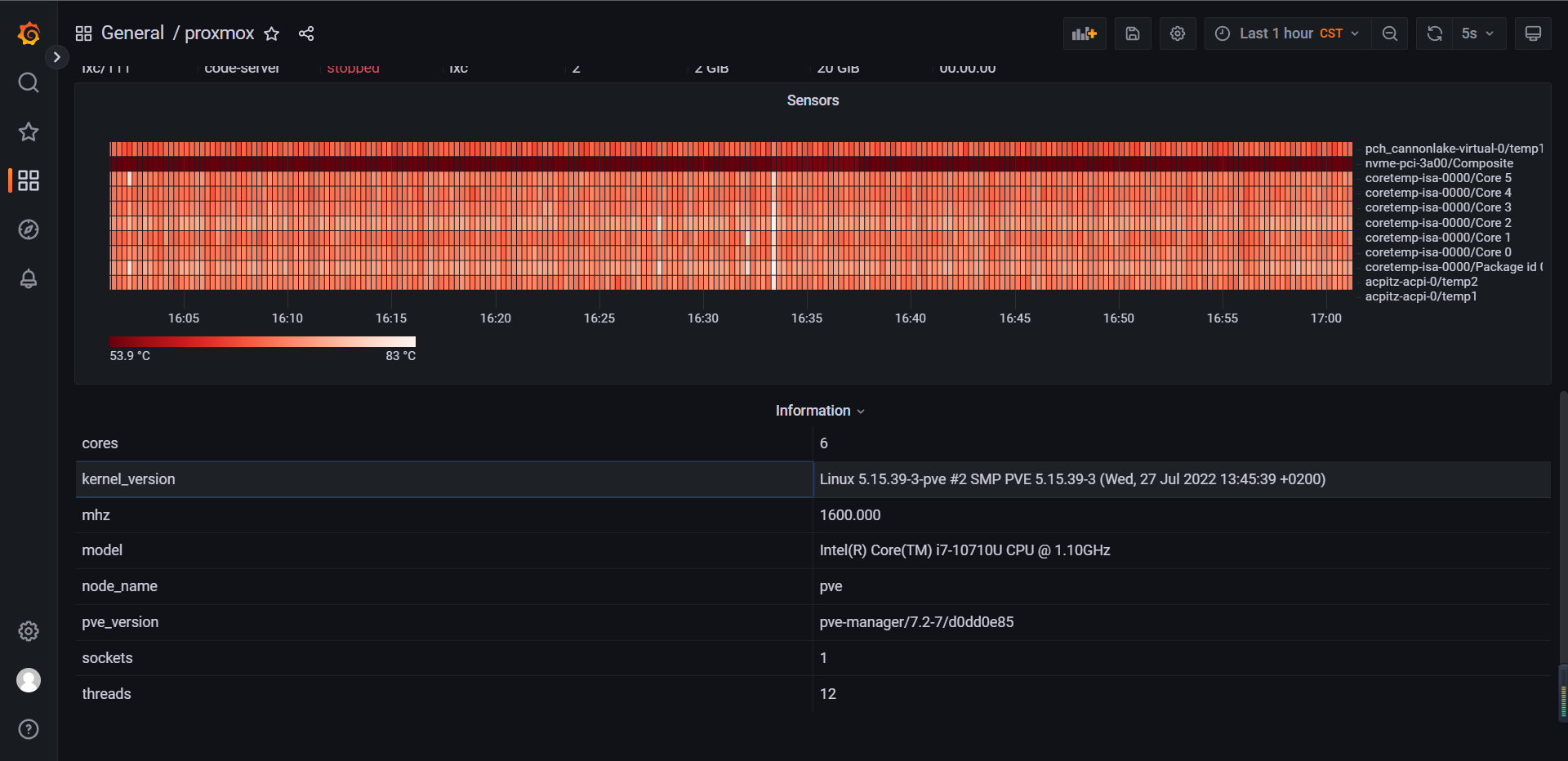
Task: Open the Sensors panel title menu
Action: (x=813, y=100)
